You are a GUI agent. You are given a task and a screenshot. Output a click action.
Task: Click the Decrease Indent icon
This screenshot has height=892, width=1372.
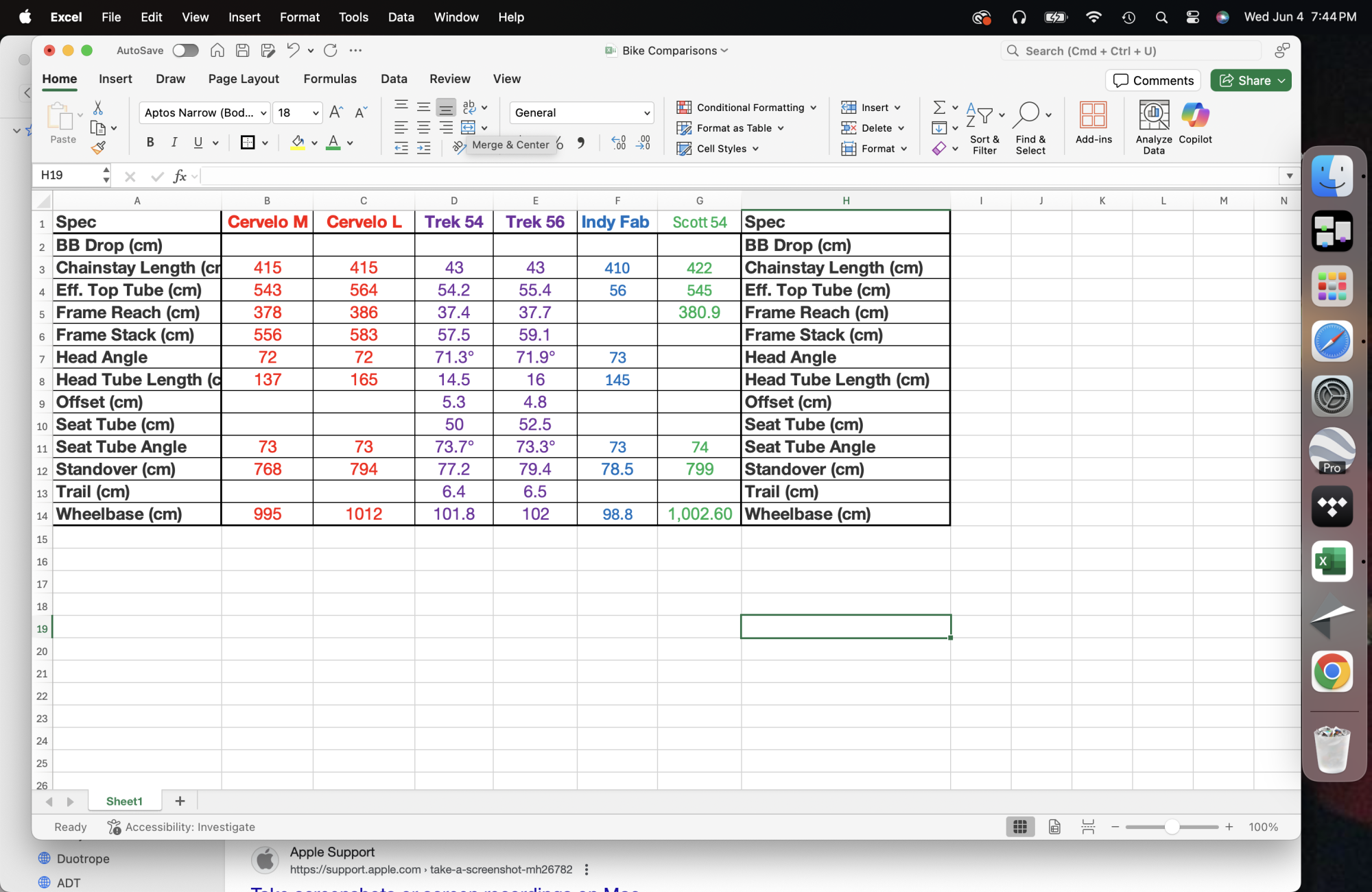point(401,148)
